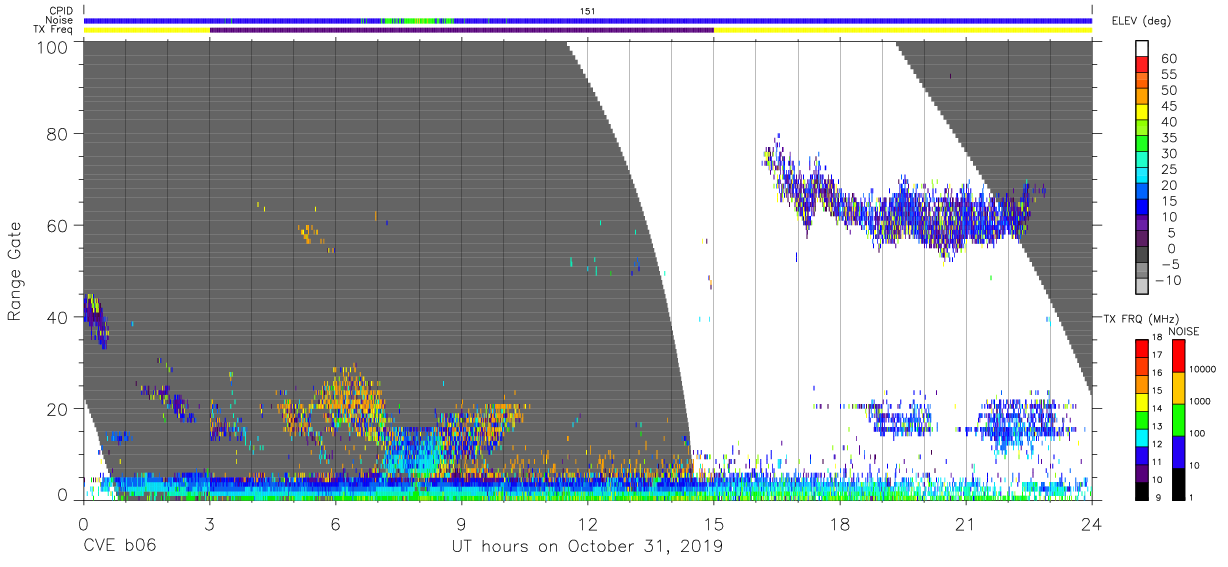Click the Range Gate axis title
Viewport: 1228px width, 567px height.
(x=15, y=271)
